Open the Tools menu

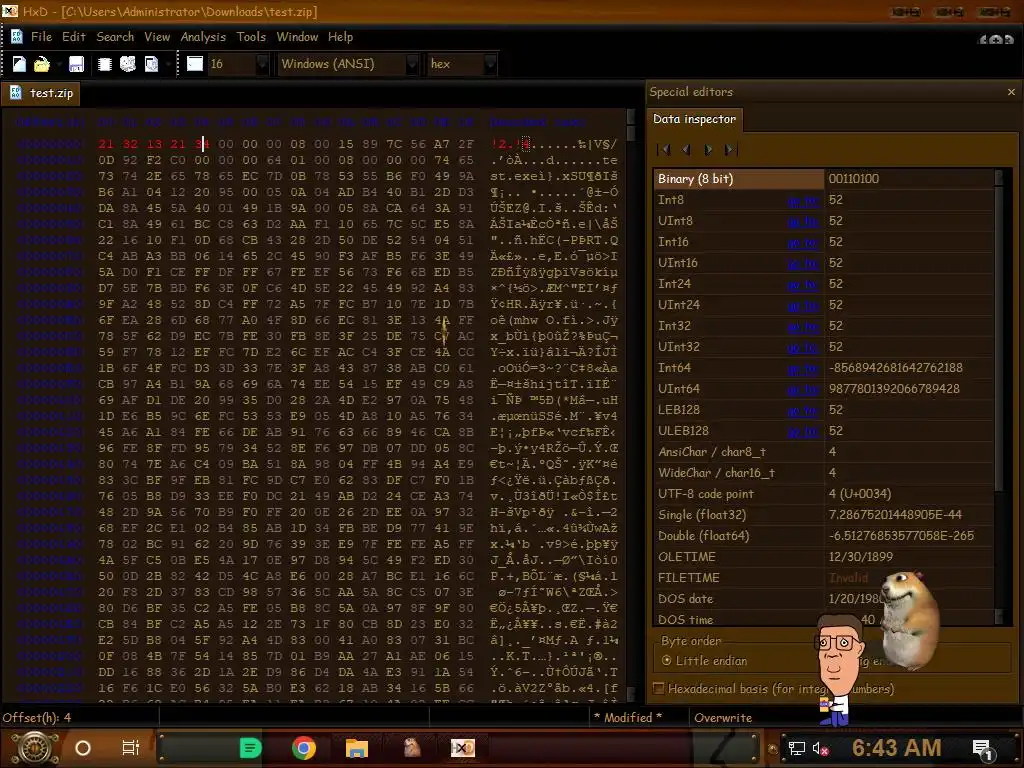251,37
